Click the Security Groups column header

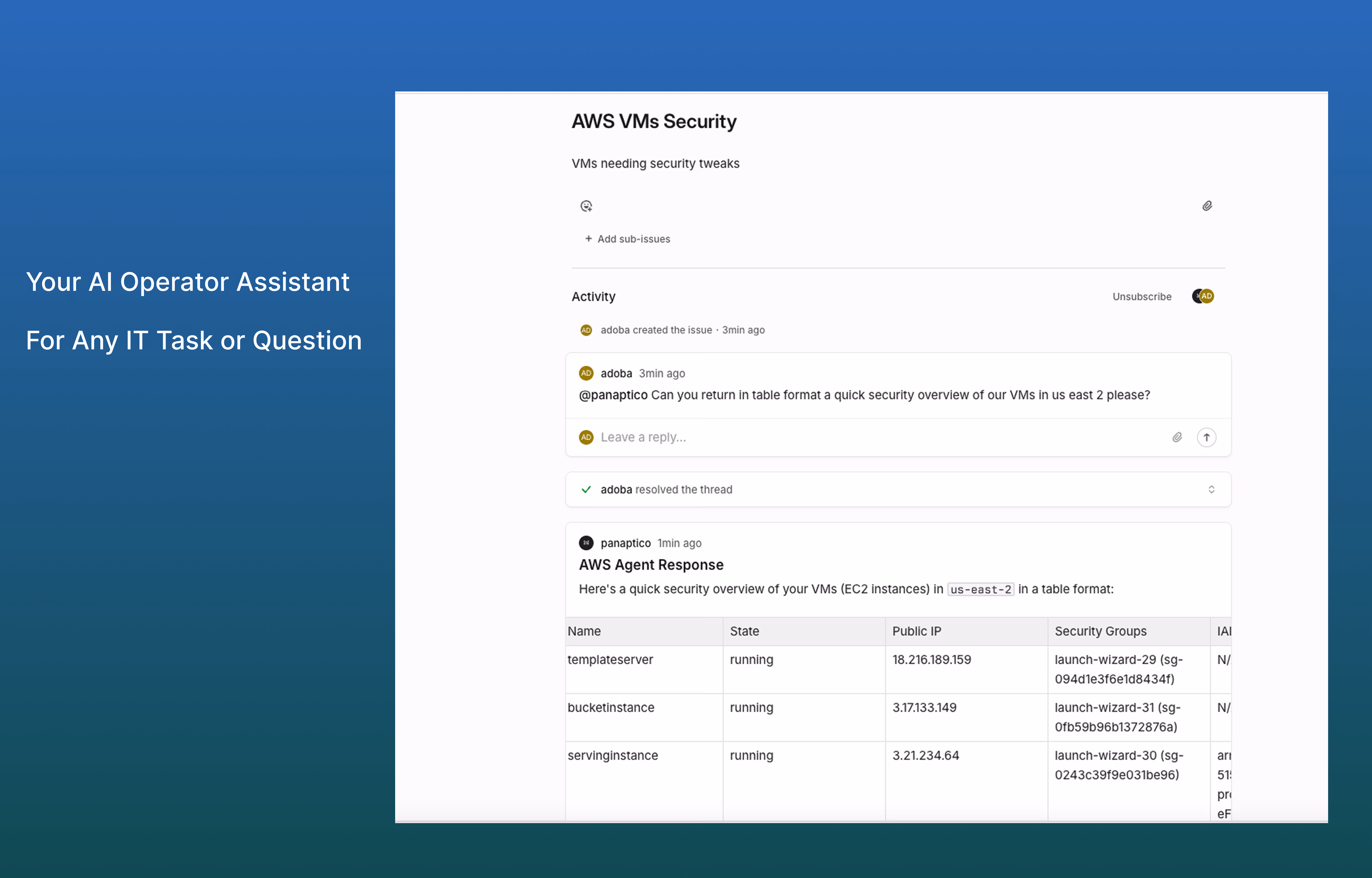1100,631
